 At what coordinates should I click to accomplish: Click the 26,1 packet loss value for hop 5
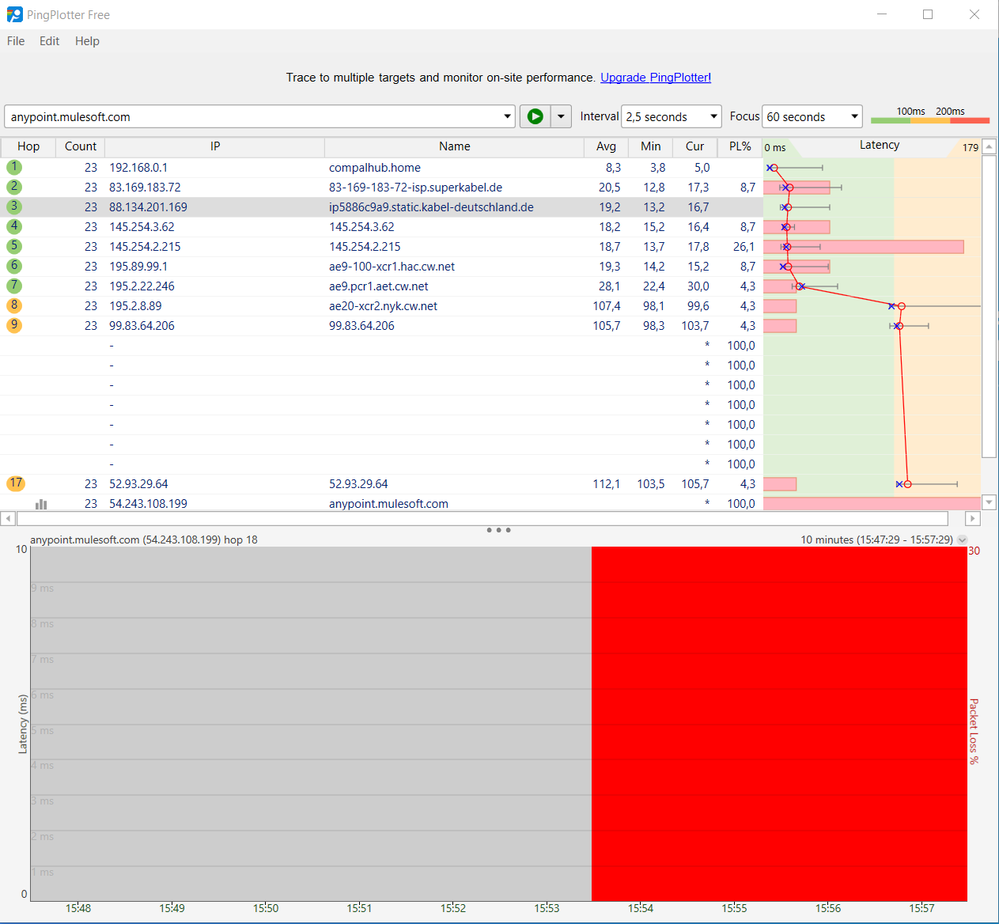[744, 247]
